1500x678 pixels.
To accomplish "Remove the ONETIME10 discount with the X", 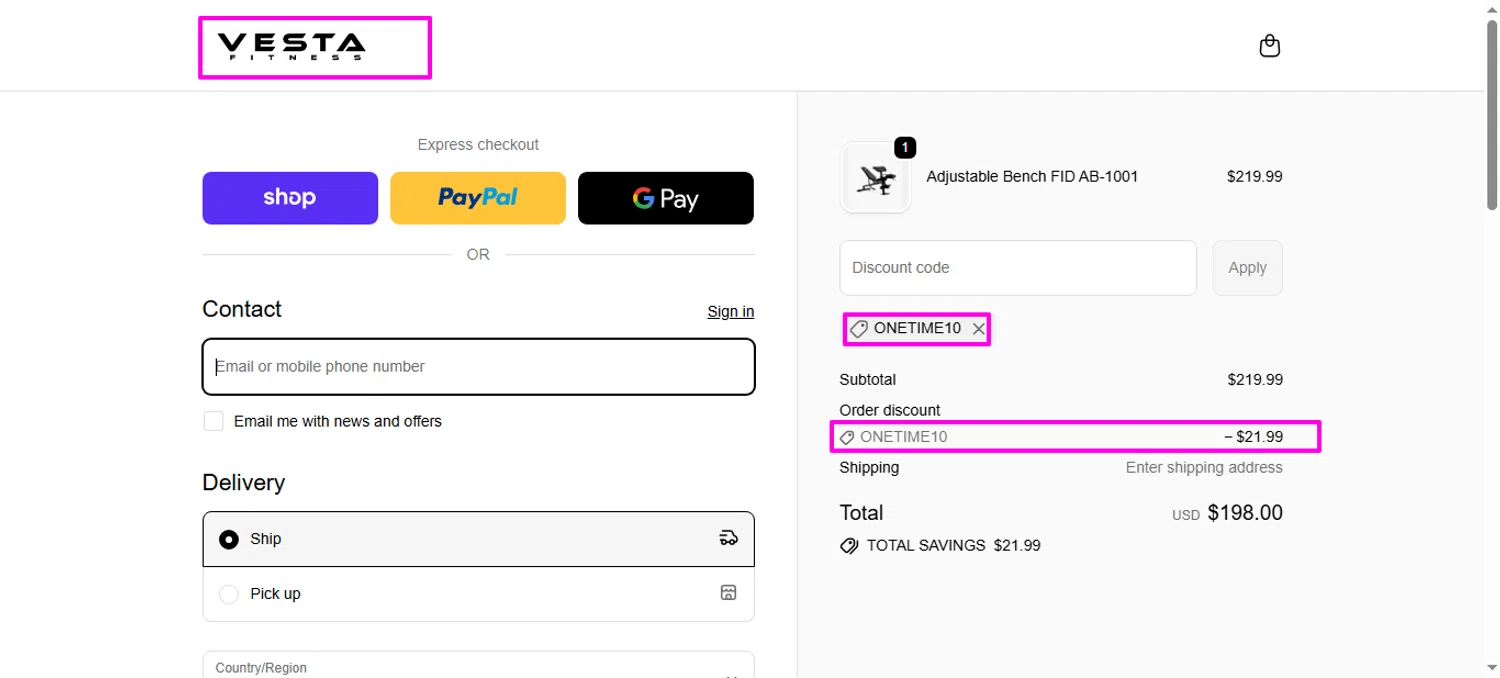I will point(979,328).
